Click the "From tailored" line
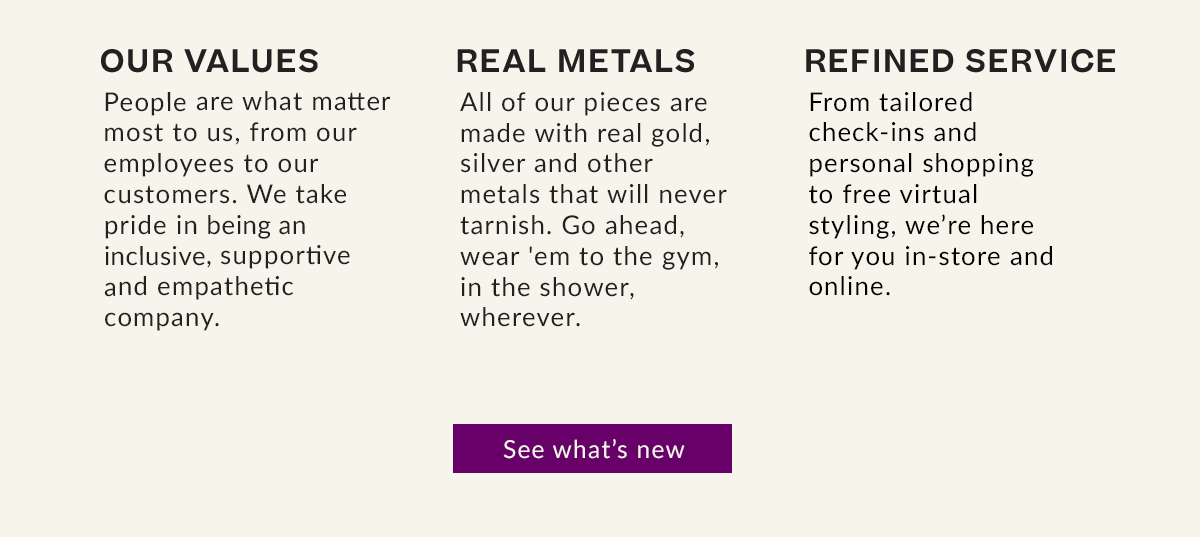 point(891,102)
